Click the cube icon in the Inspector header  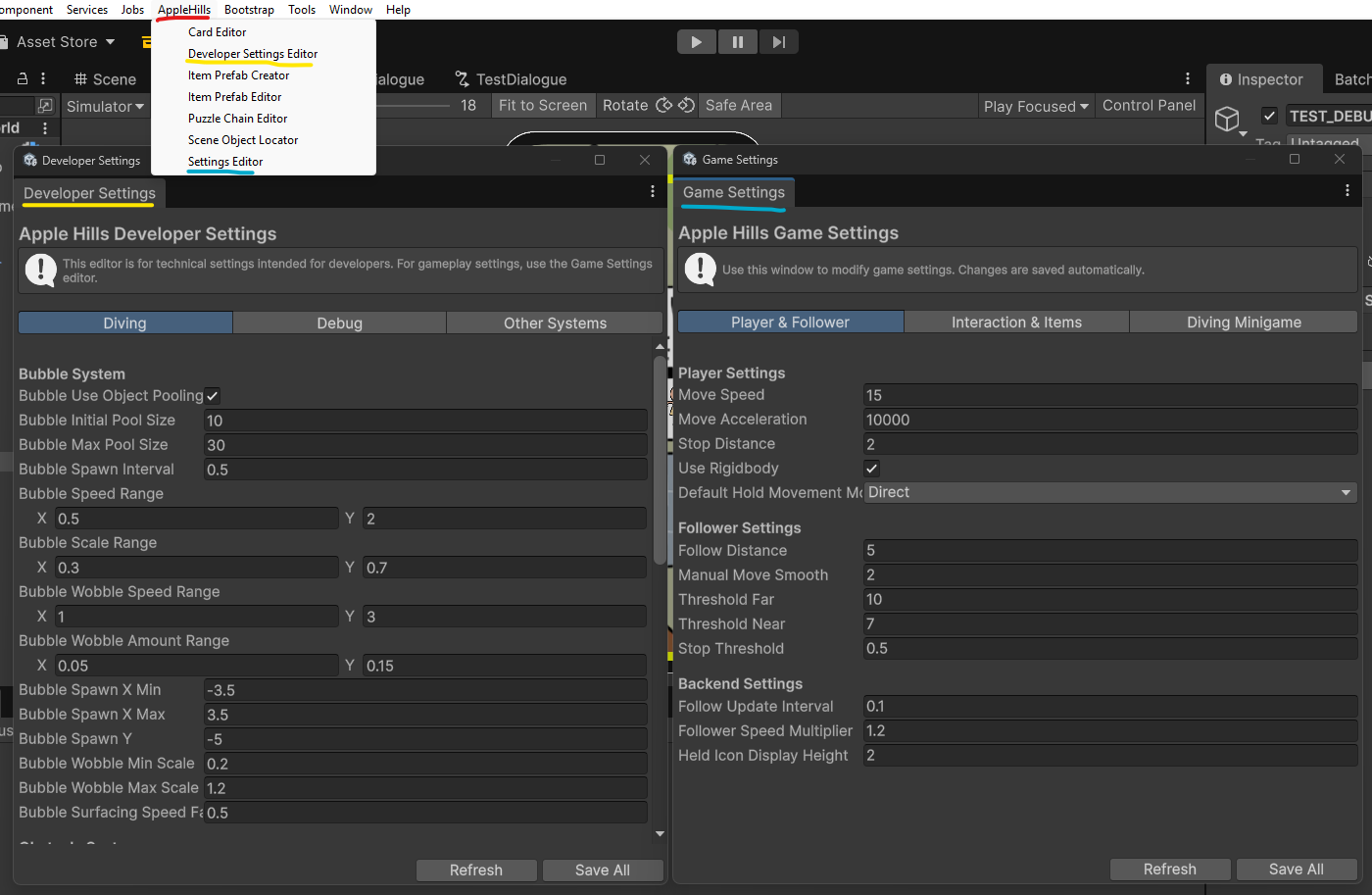coord(1228,119)
